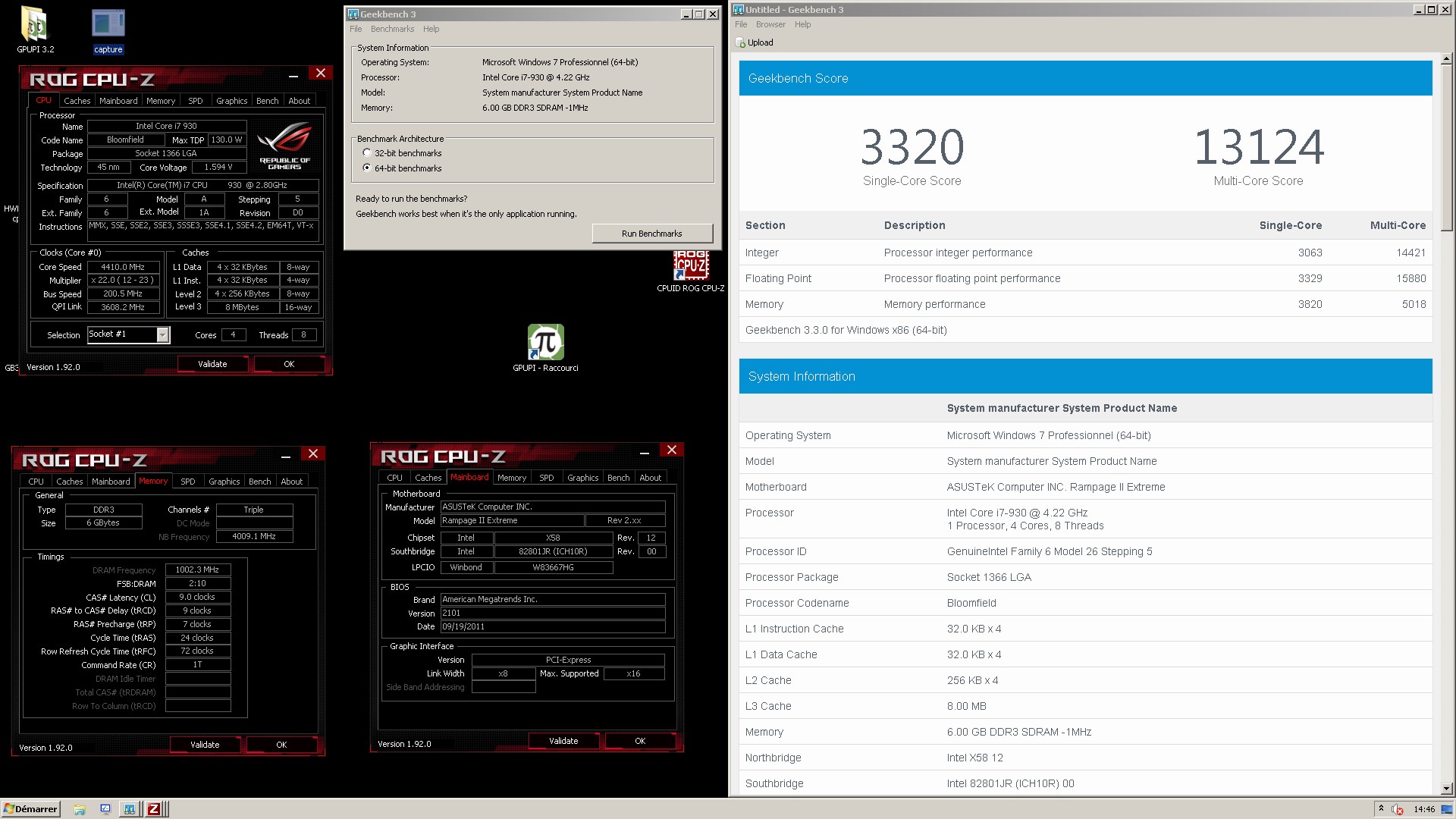Click the Floating Point section row label

[x=778, y=278]
